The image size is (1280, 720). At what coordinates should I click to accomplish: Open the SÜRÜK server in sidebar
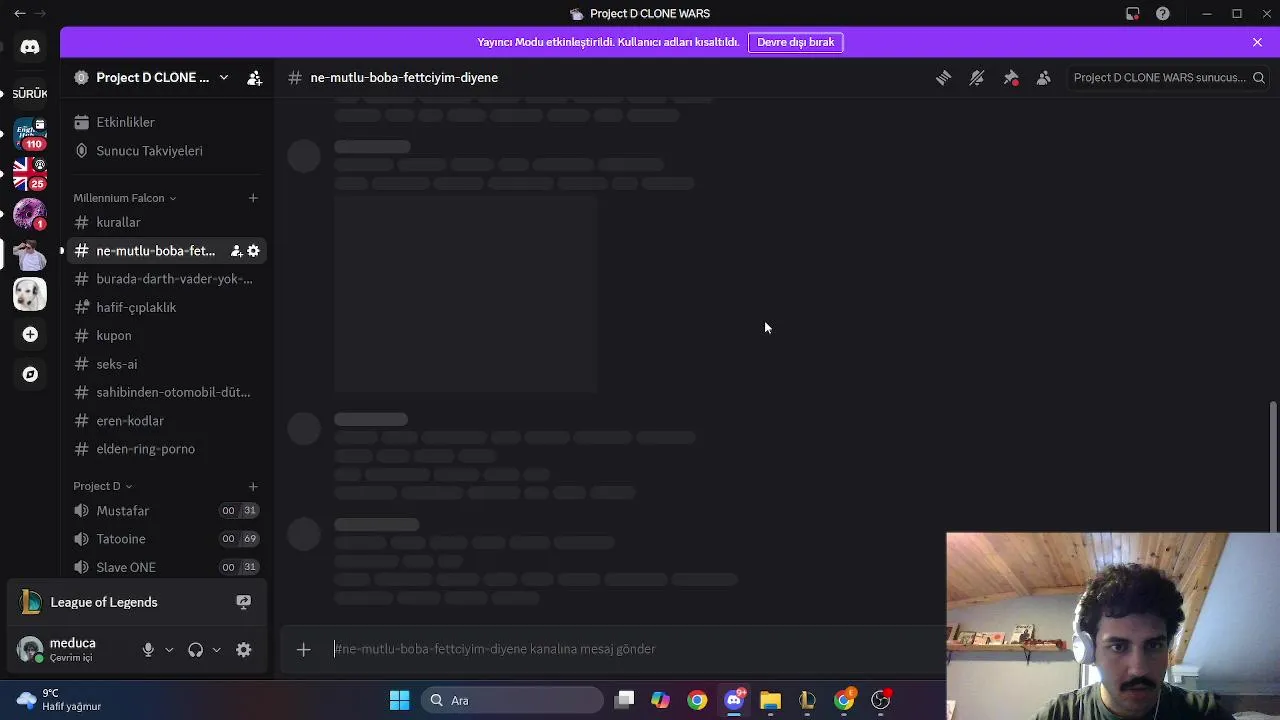(x=30, y=93)
